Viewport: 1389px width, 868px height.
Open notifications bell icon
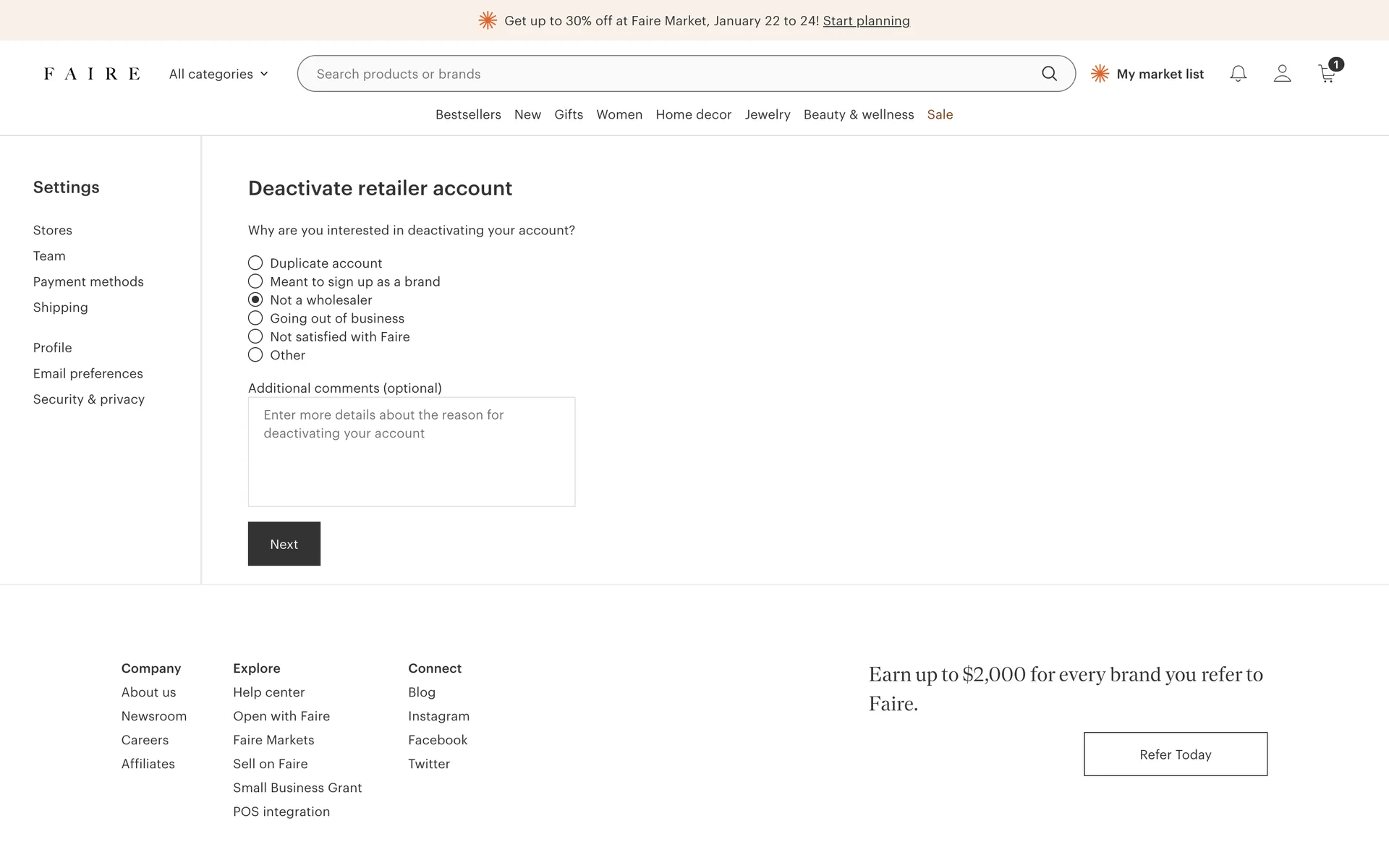tap(1238, 74)
